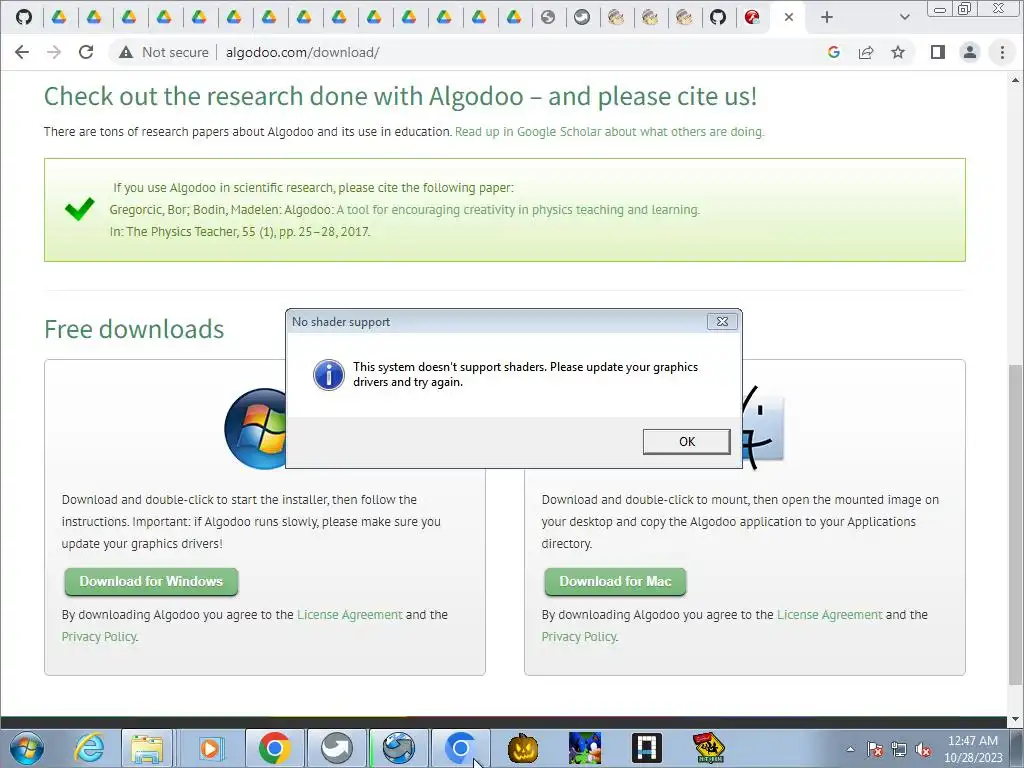
Task: Click the browser forward arrow
Action: (x=54, y=52)
